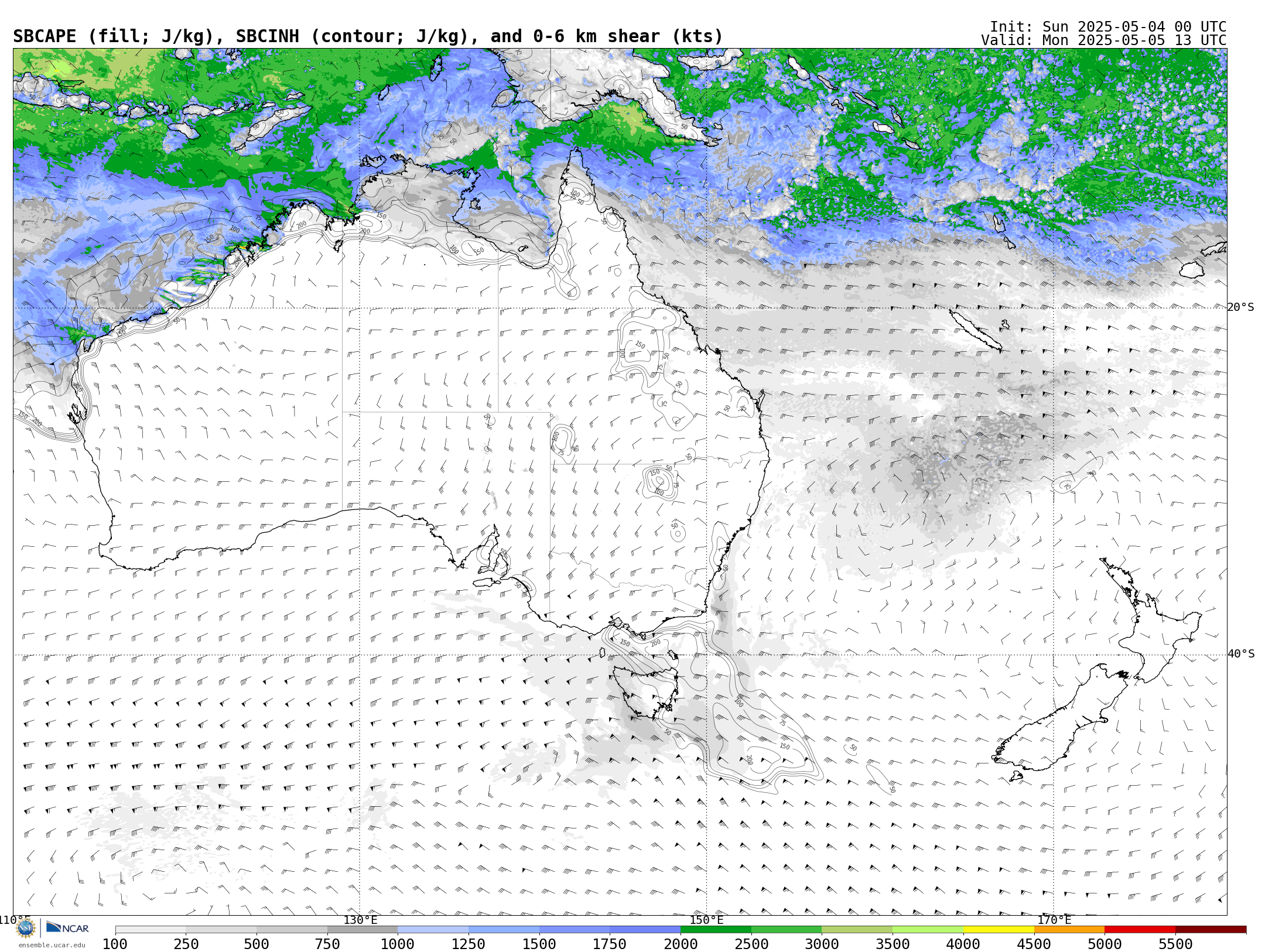
Task: Click the colorbar label '500'
Action: point(257,944)
